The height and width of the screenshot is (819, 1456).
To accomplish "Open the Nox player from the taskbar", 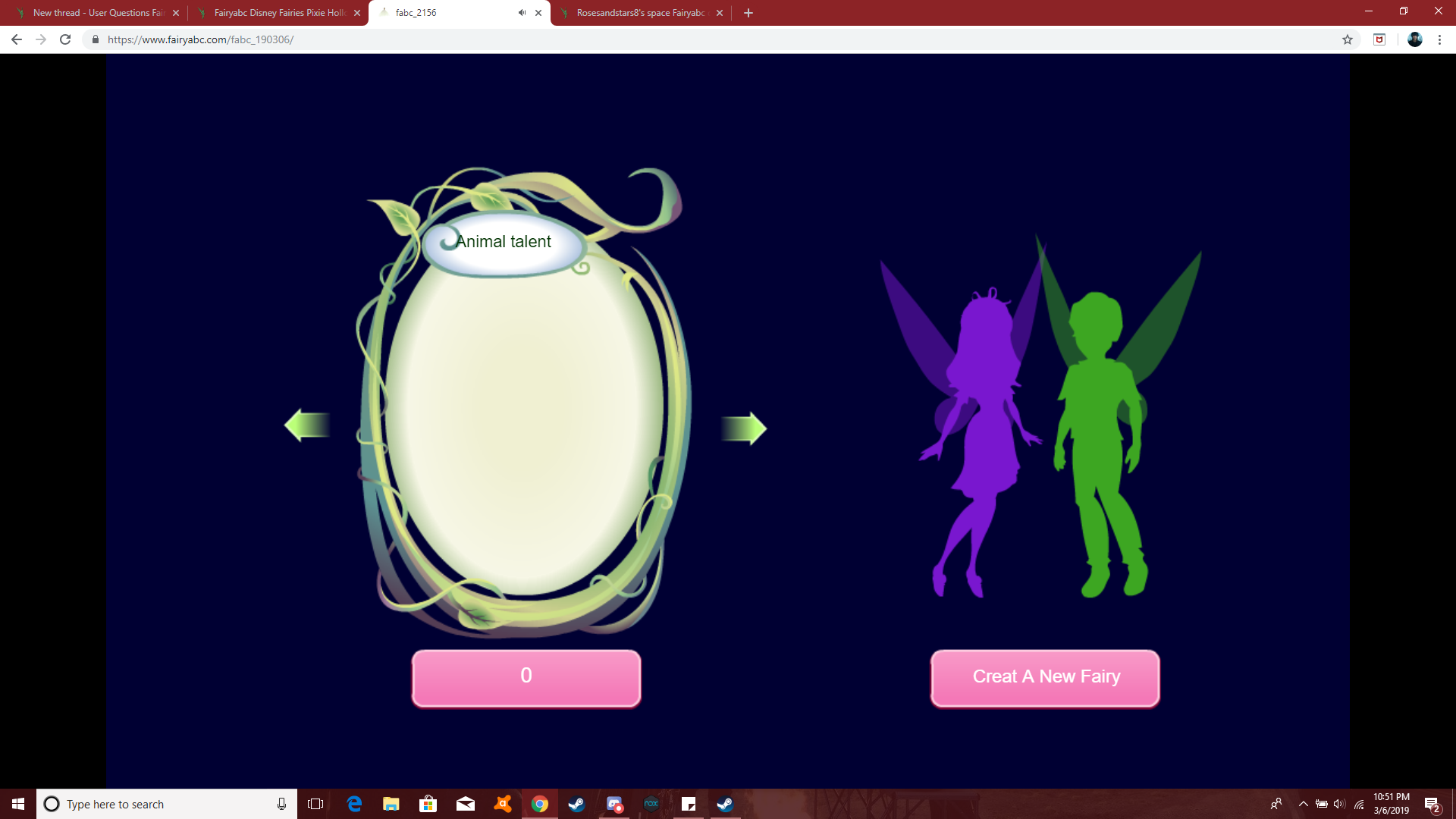I will pos(651,804).
